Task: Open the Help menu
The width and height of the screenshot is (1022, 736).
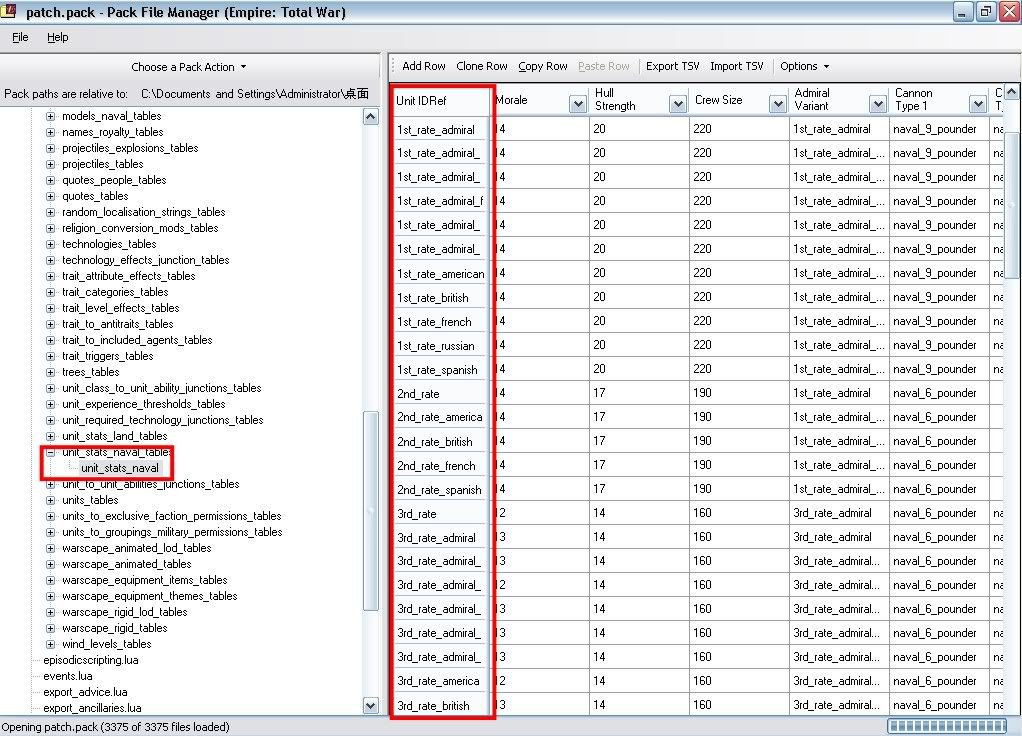Action: 57,37
